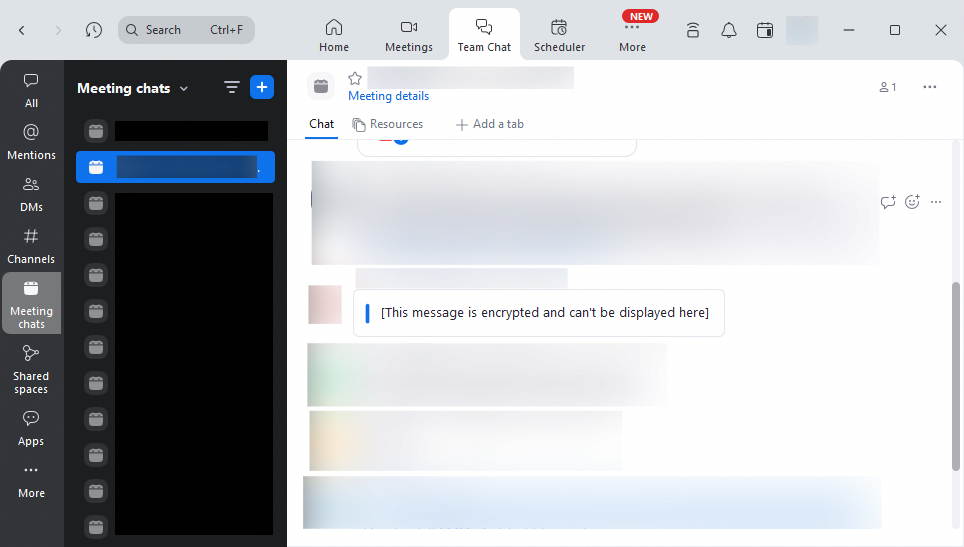The width and height of the screenshot is (964, 547).
Task: Open the notifications bell
Action: pyautogui.click(x=729, y=30)
